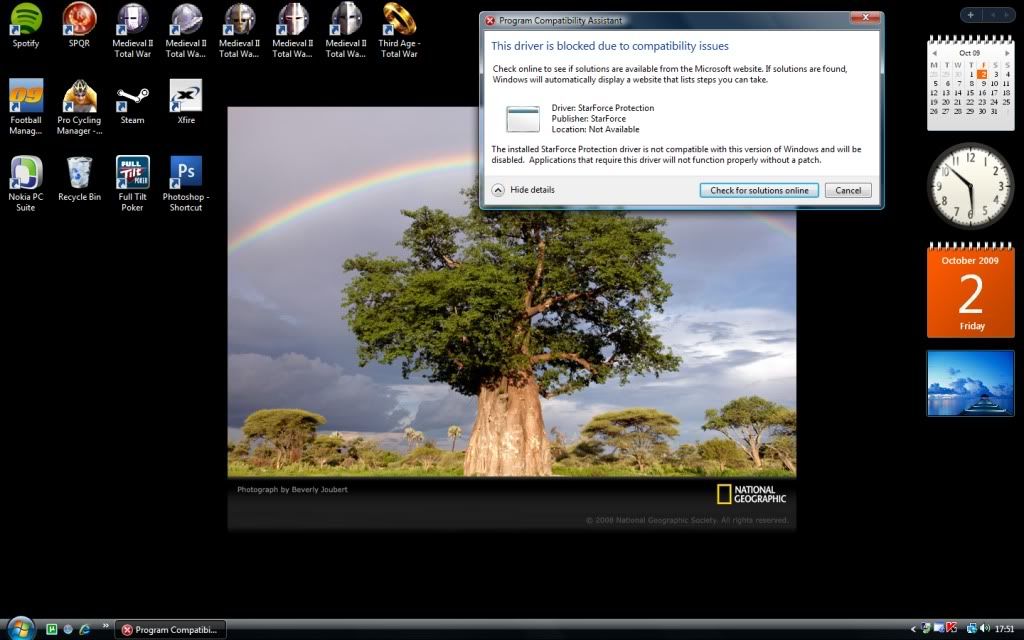
Task: Click the Oct 09 month label in calendar
Action: tap(970, 53)
